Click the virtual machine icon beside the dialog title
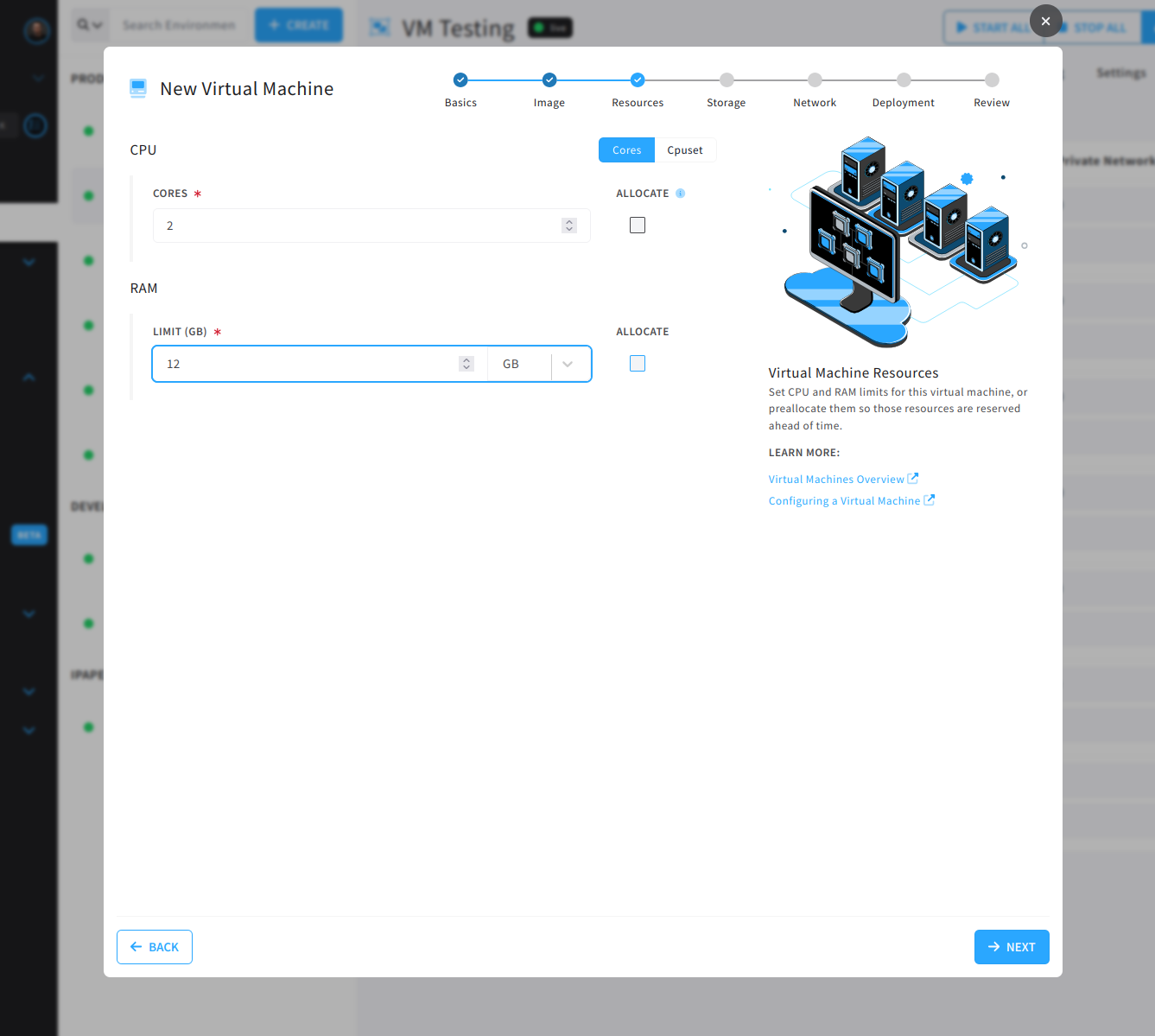1155x1036 pixels. click(x=137, y=87)
